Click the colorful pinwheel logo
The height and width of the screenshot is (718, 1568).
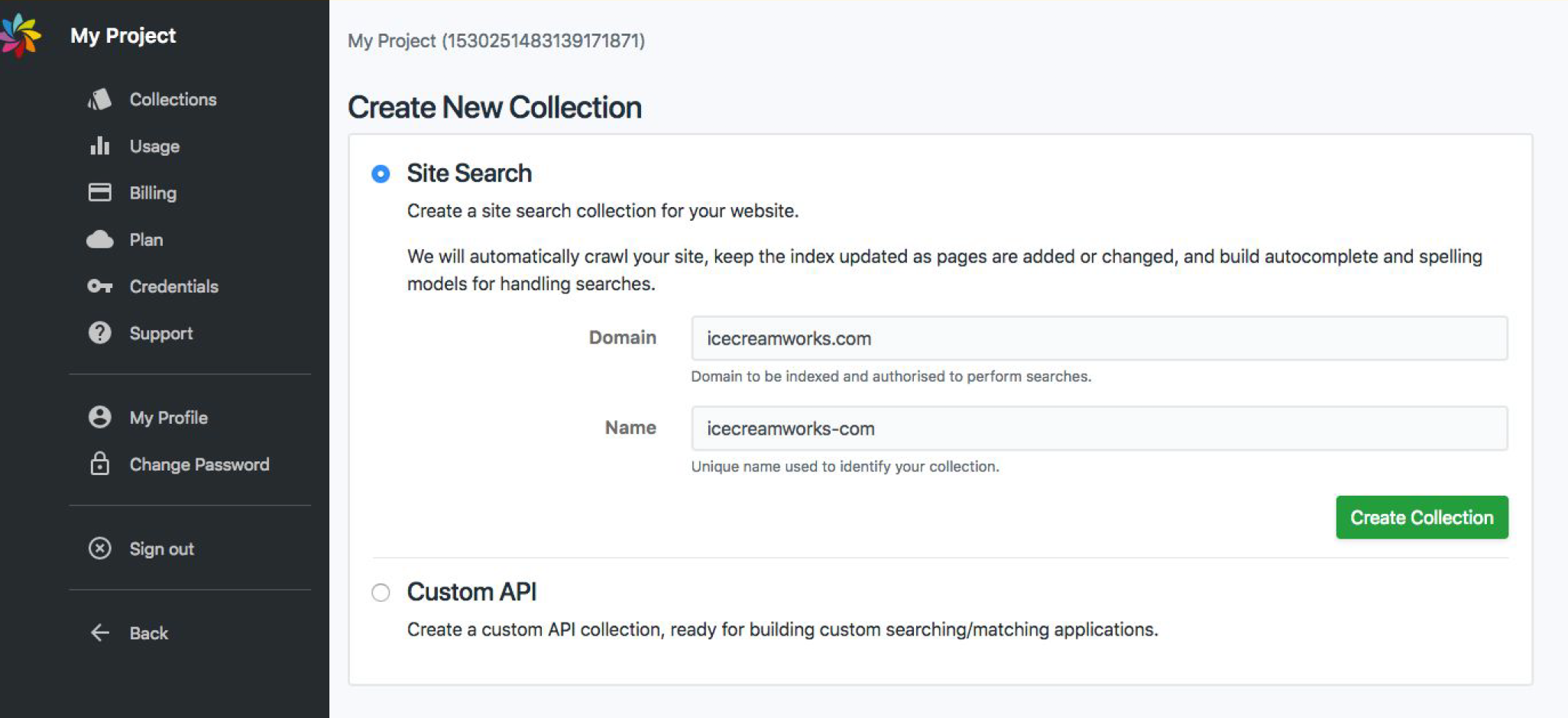coord(20,35)
